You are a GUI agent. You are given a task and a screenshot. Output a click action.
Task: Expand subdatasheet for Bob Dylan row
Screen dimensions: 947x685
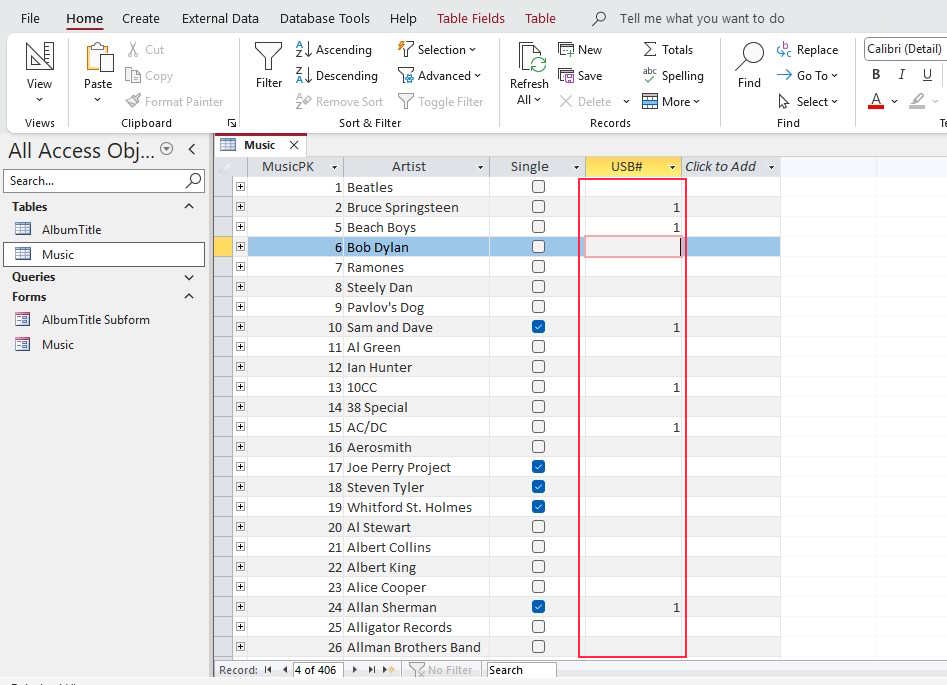pyautogui.click(x=240, y=246)
